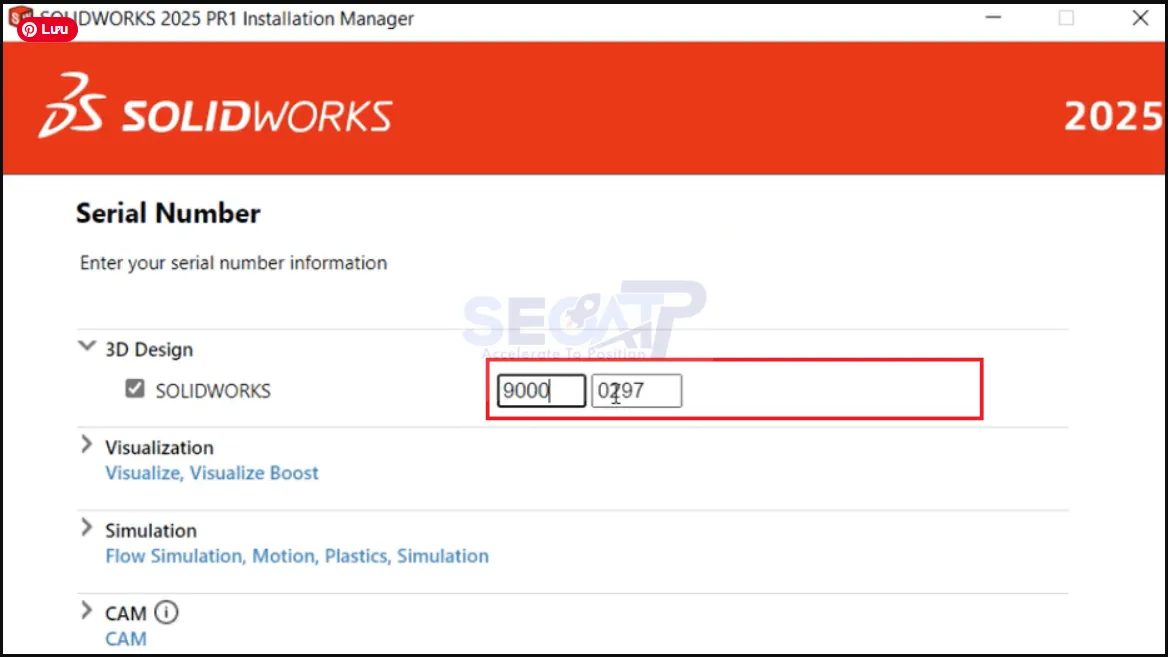
Task: Open the Simulation product link
Action: pyautogui.click(x=442, y=555)
